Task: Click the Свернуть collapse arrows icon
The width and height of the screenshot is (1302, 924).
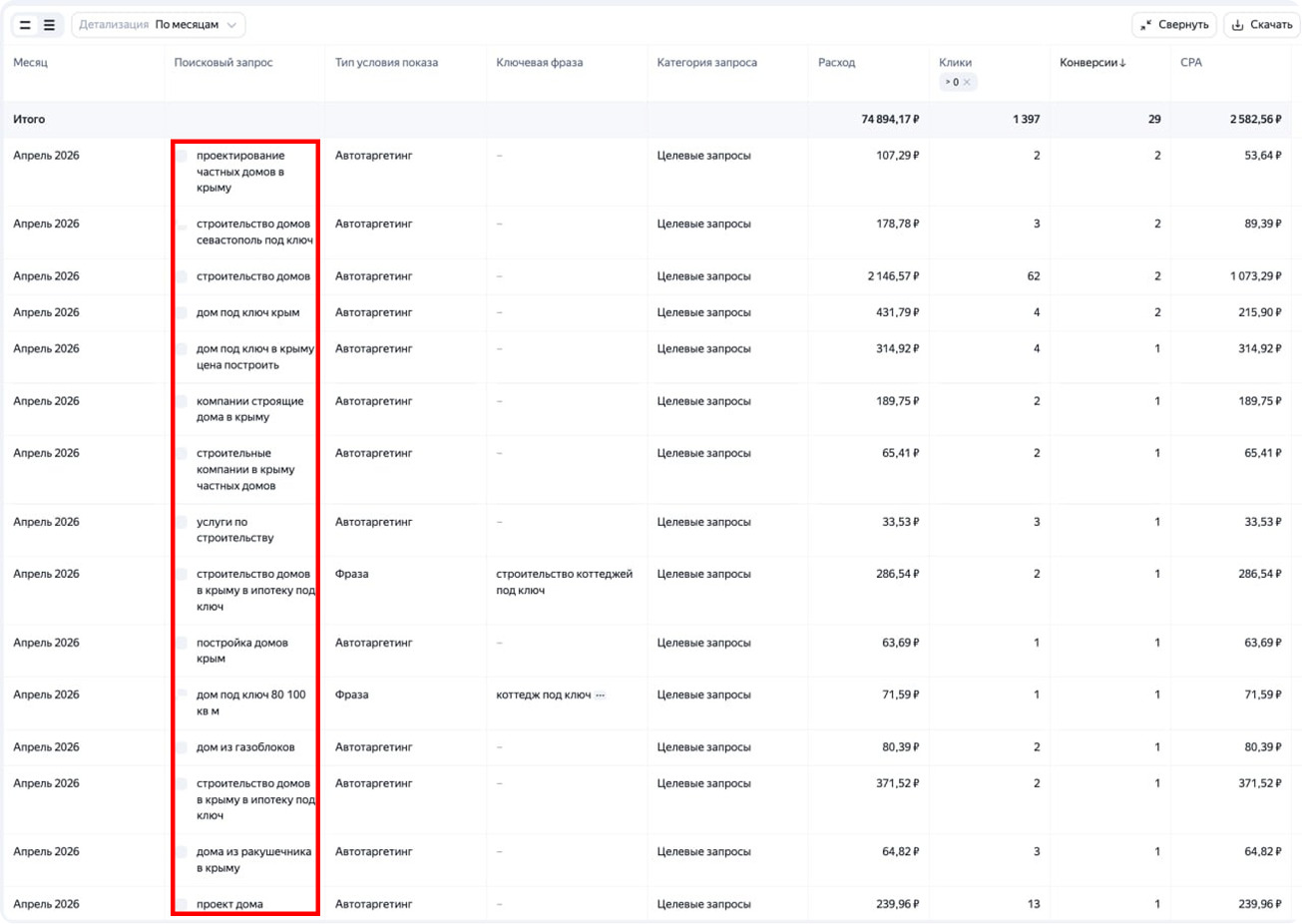Action: pyautogui.click(x=1146, y=25)
